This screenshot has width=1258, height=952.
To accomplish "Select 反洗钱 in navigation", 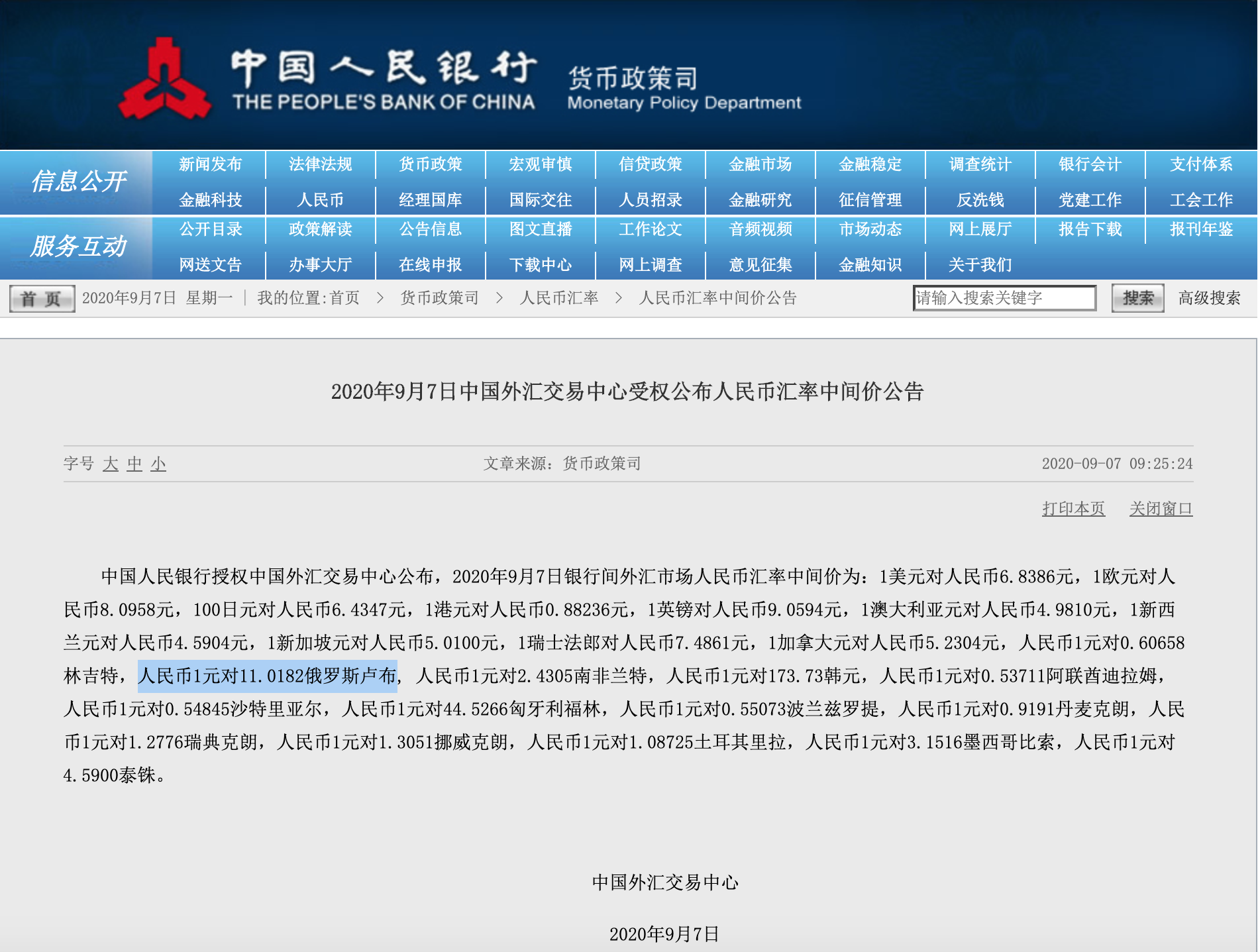I will pyautogui.click(x=980, y=200).
